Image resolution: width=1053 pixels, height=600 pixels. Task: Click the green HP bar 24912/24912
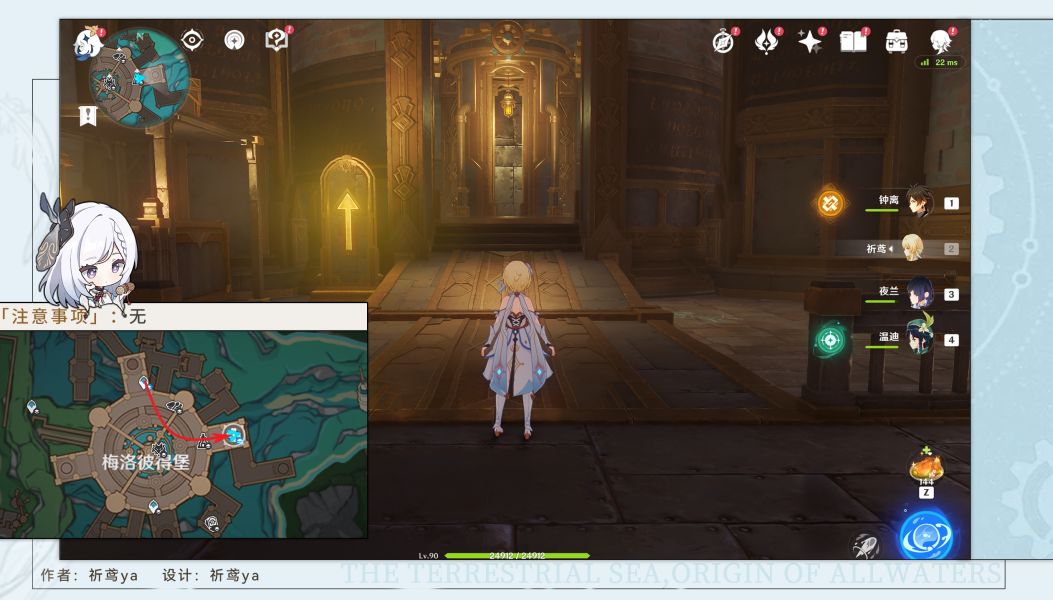(517, 556)
